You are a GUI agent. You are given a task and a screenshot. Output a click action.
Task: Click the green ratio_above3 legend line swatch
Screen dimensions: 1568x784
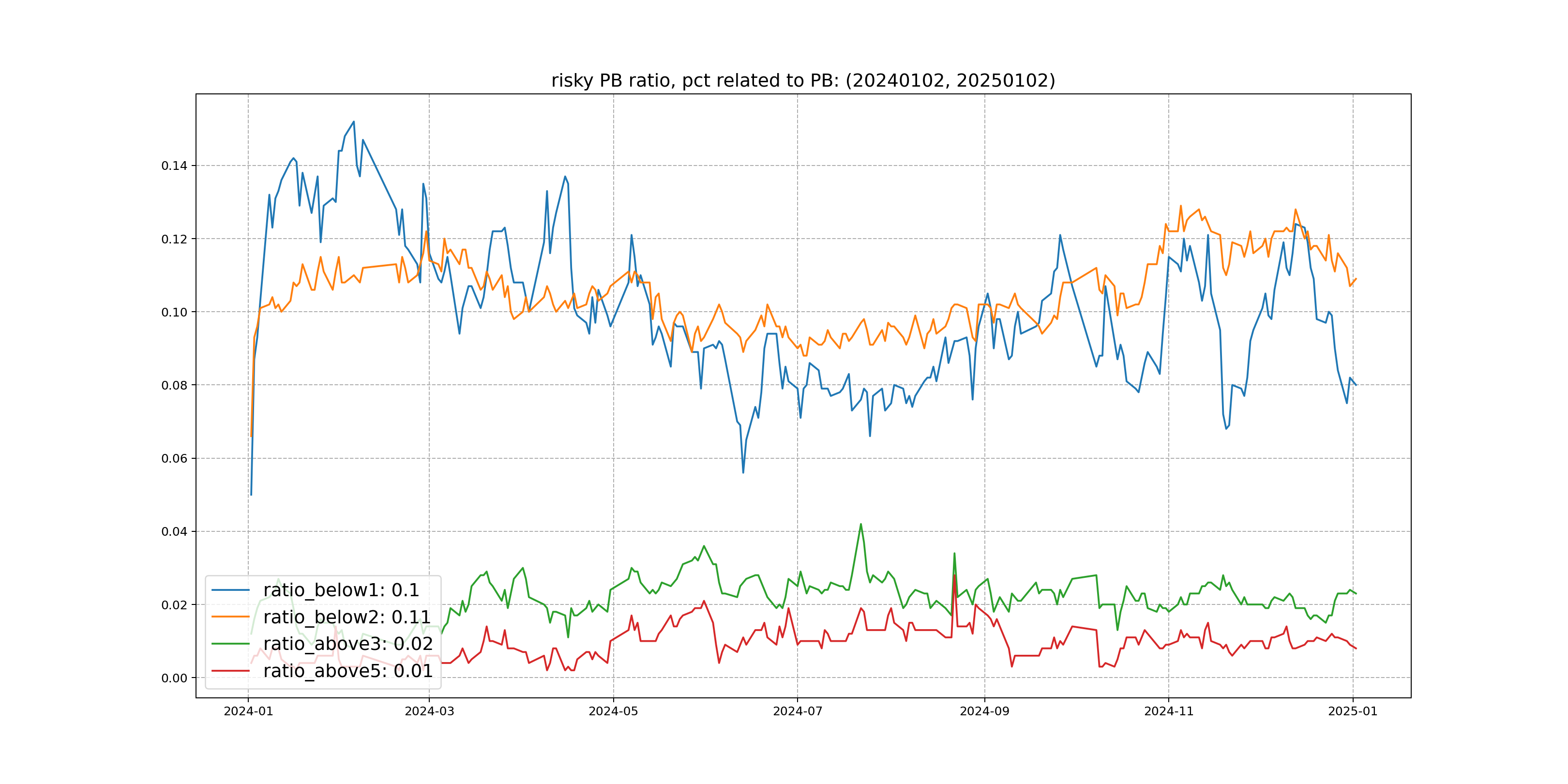click(x=230, y=643)
